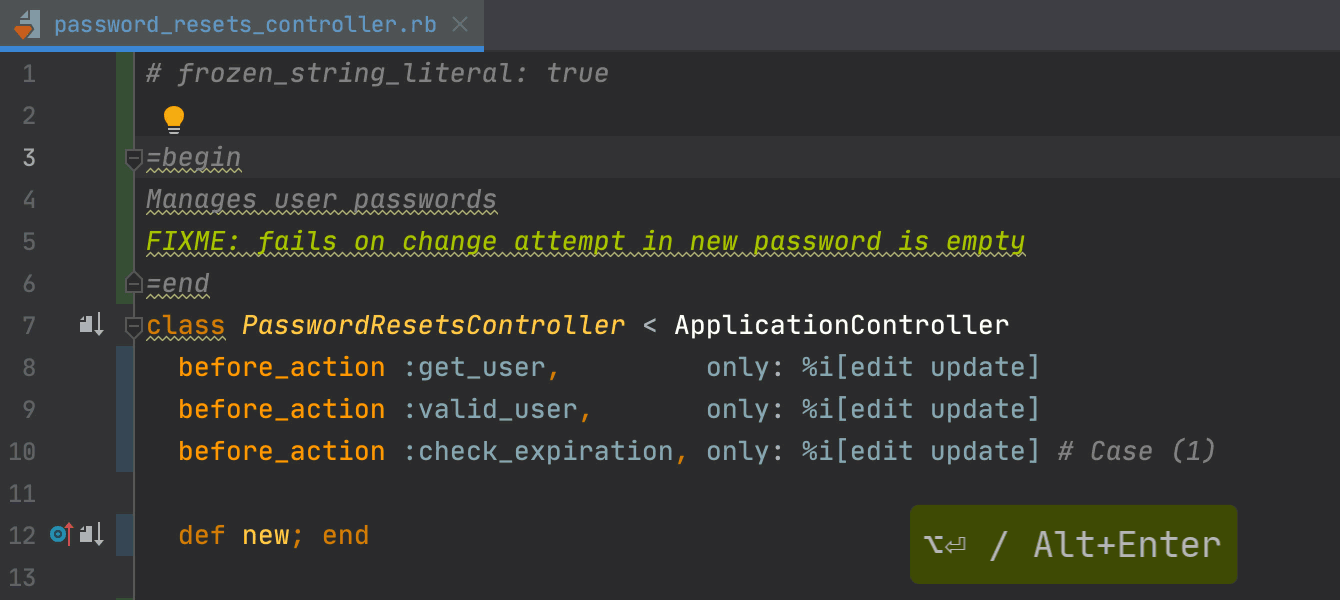Screen dimensions: 1340x600
Task: Place the cursor on the 'def new' method name
Action: (x=265, y=535)
